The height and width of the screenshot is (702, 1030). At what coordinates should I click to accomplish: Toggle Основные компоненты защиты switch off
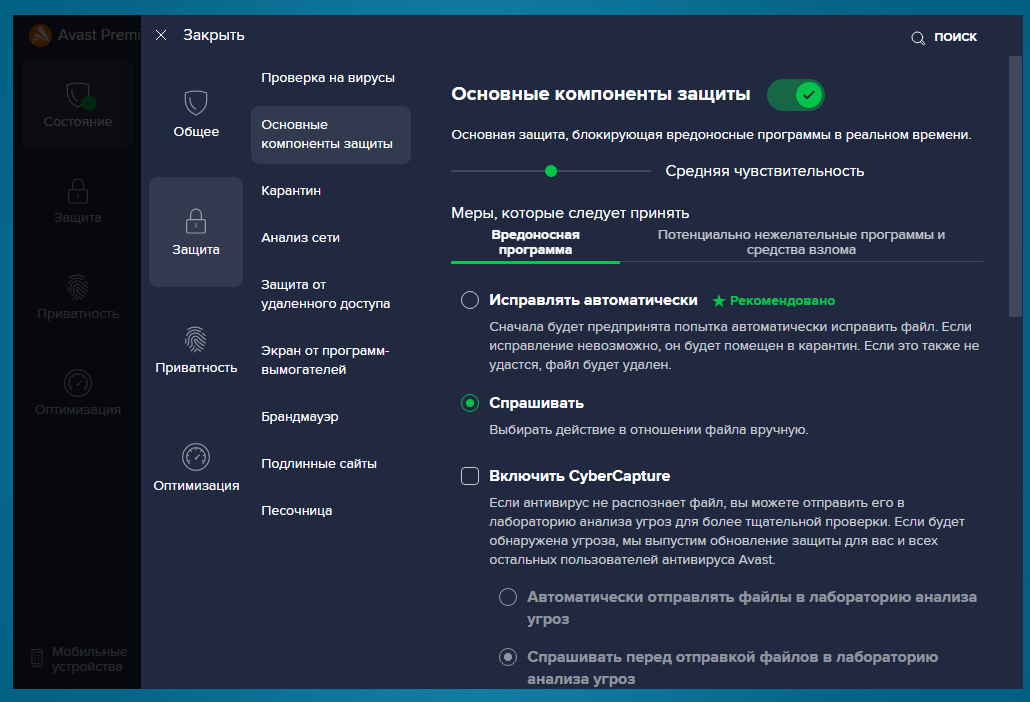[795, 95]
